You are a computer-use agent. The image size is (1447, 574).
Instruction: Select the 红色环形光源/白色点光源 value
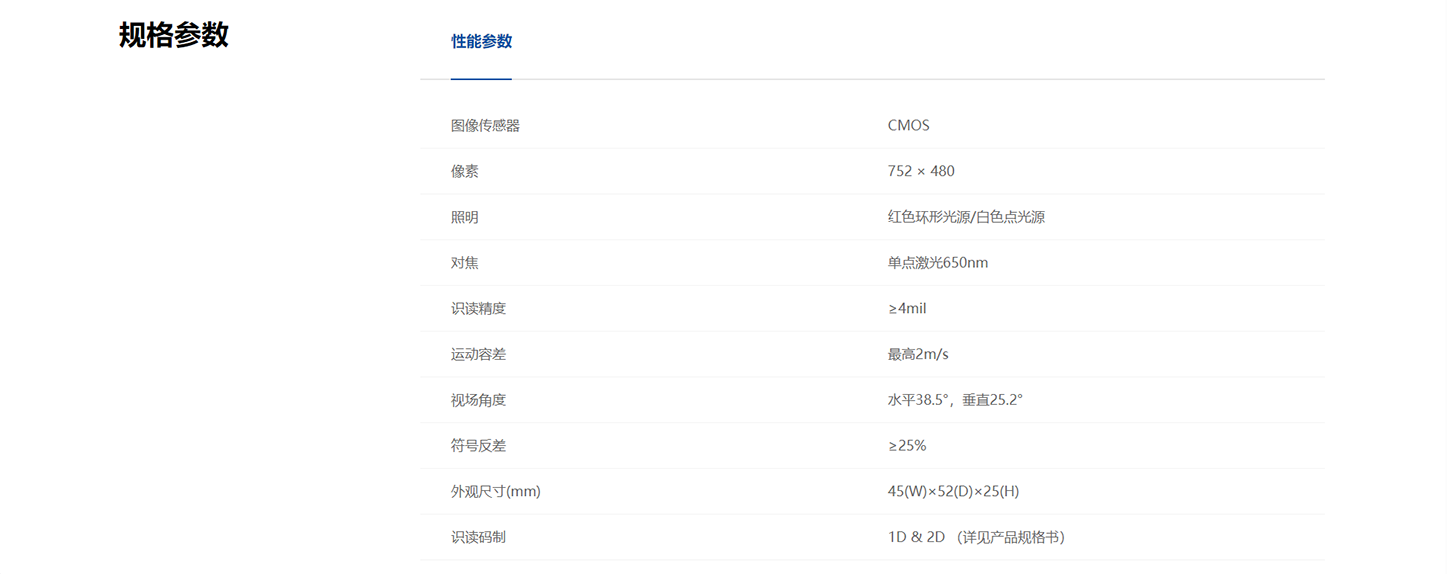(x=966, y=217)
